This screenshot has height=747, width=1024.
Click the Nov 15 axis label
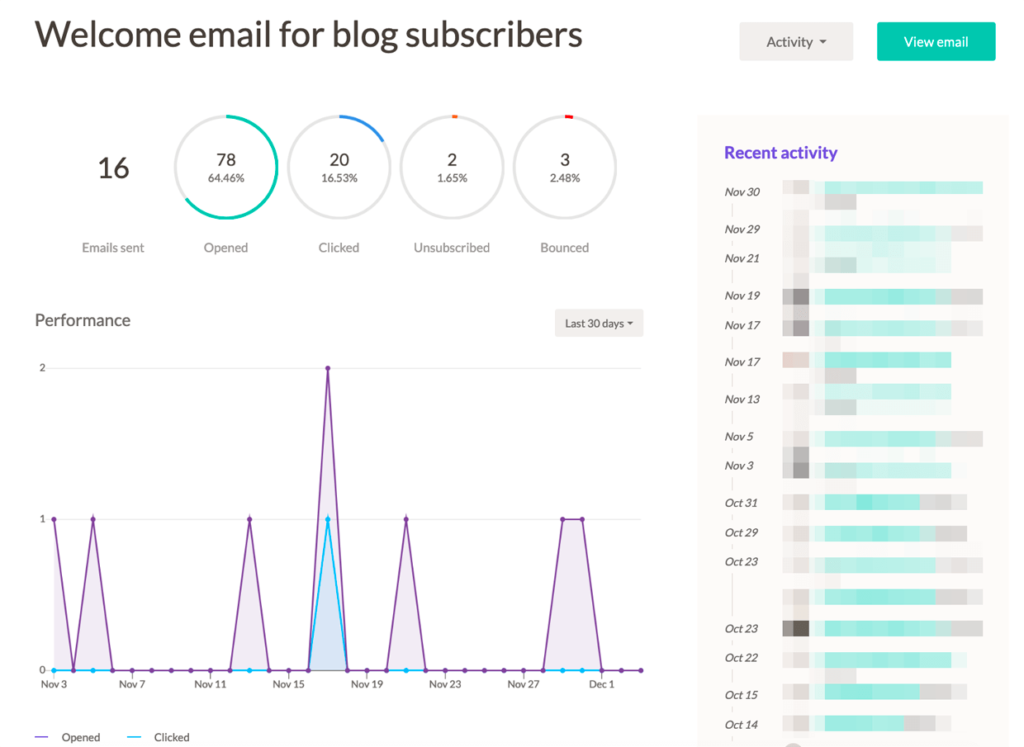[x=289, y=684]
